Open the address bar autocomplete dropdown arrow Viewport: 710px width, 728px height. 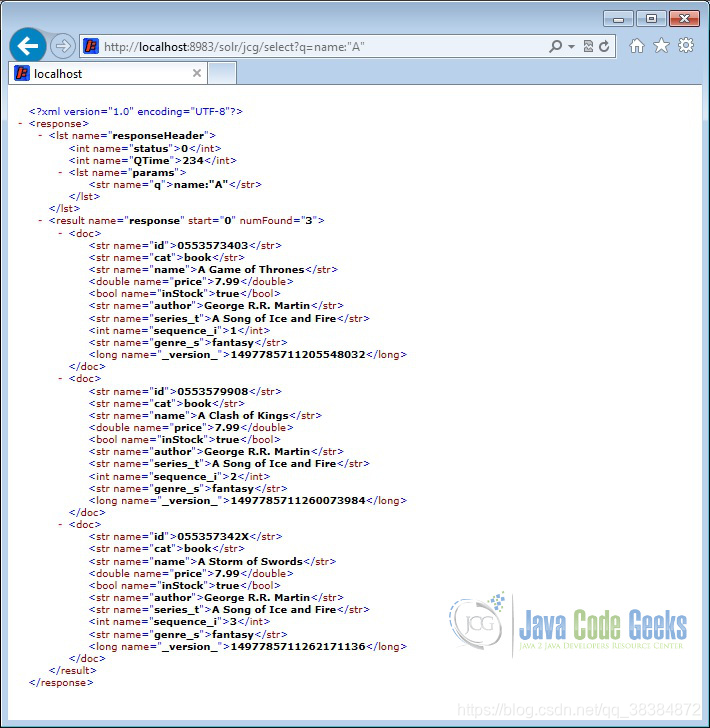(x=571, y=47)
